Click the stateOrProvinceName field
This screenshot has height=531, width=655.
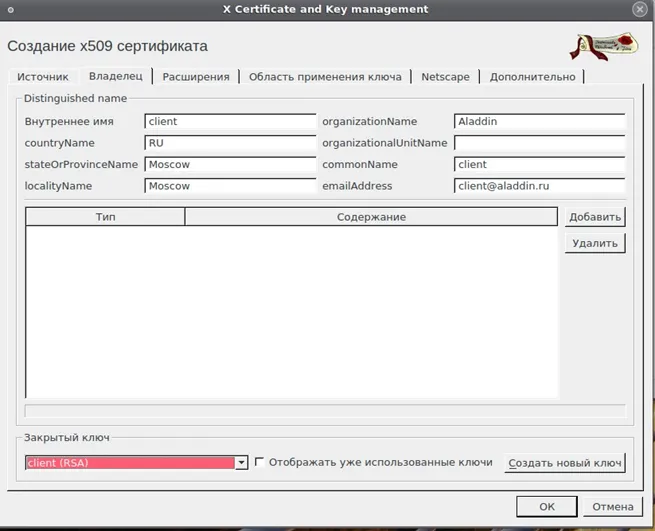click(x=230, y=165)
